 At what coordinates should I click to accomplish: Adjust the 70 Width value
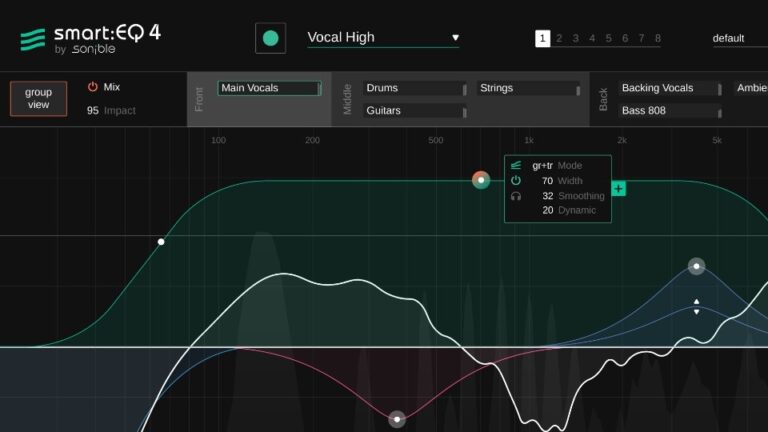(x=547, y=181)
